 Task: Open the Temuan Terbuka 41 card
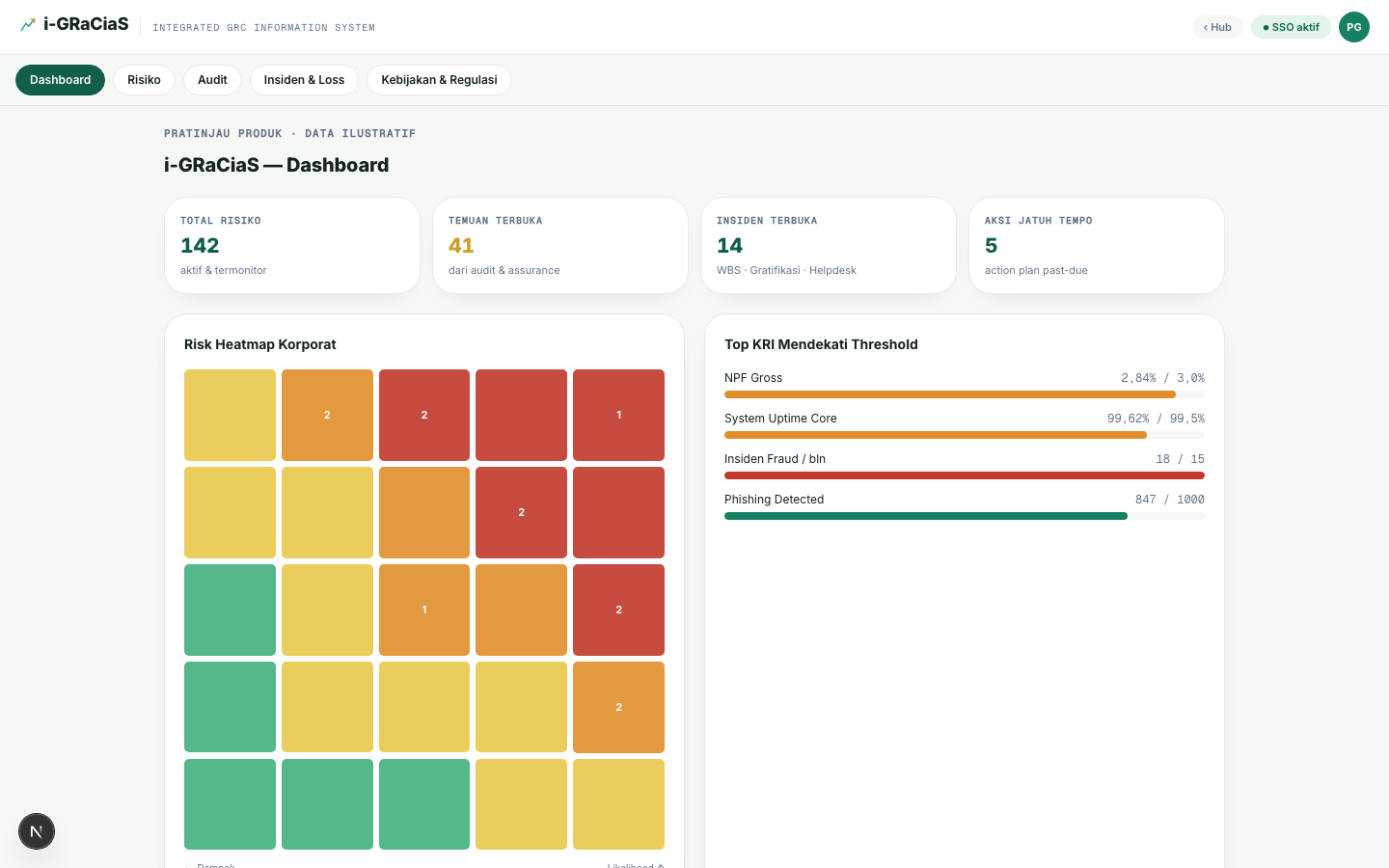click(x=560, y=246)
